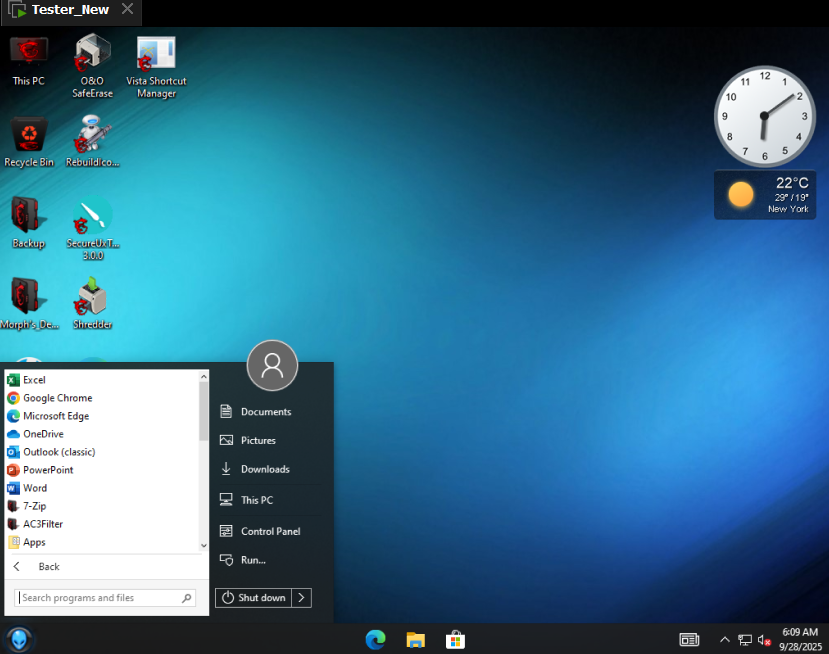829x654 pixels.
Task: Expand the Apps folder in programs list
Action: [35, 542]
